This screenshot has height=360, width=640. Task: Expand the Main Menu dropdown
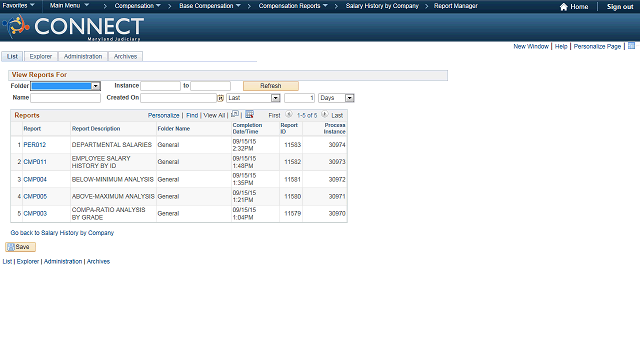[x=69, y=6]
